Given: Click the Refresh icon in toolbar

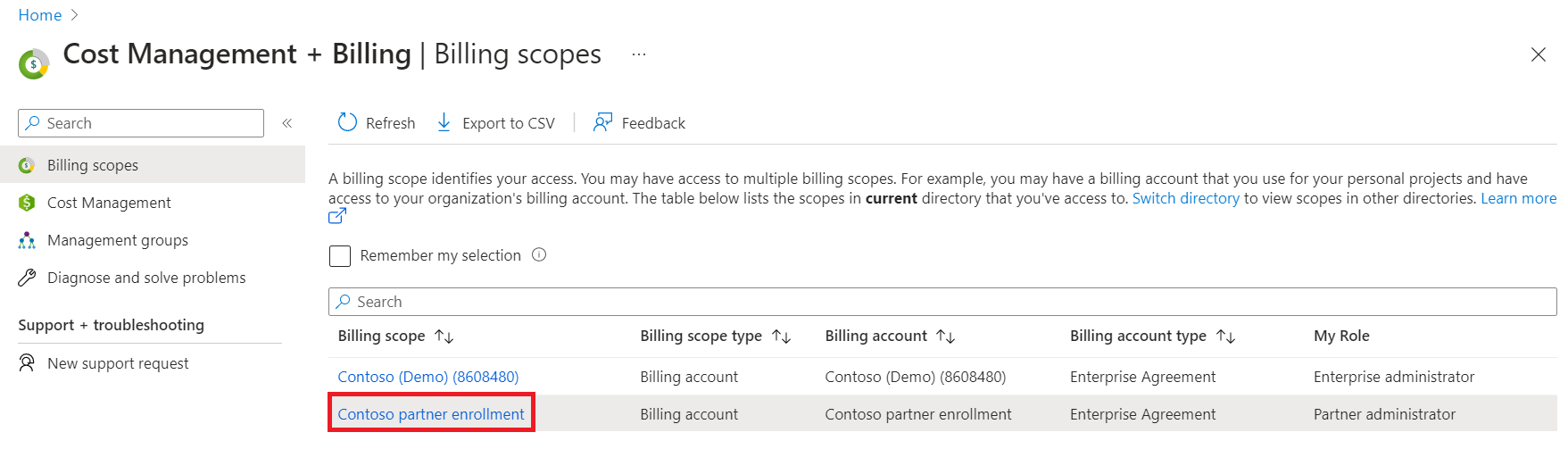Looking at the screenshot, I should pyautogui.click(x=347, y=122).
